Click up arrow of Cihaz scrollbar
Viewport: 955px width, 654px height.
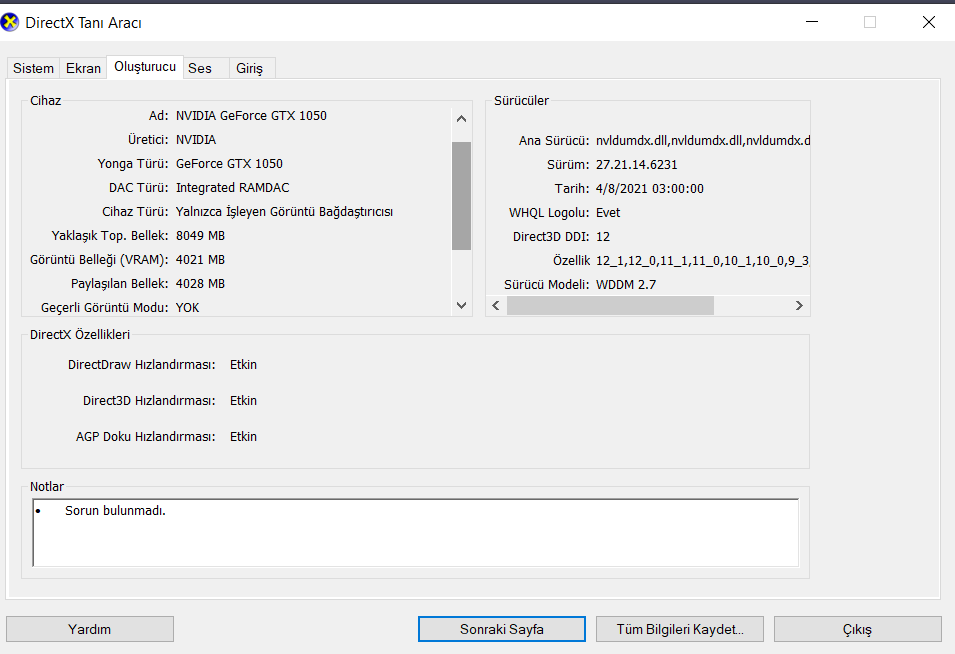[462, 119]
